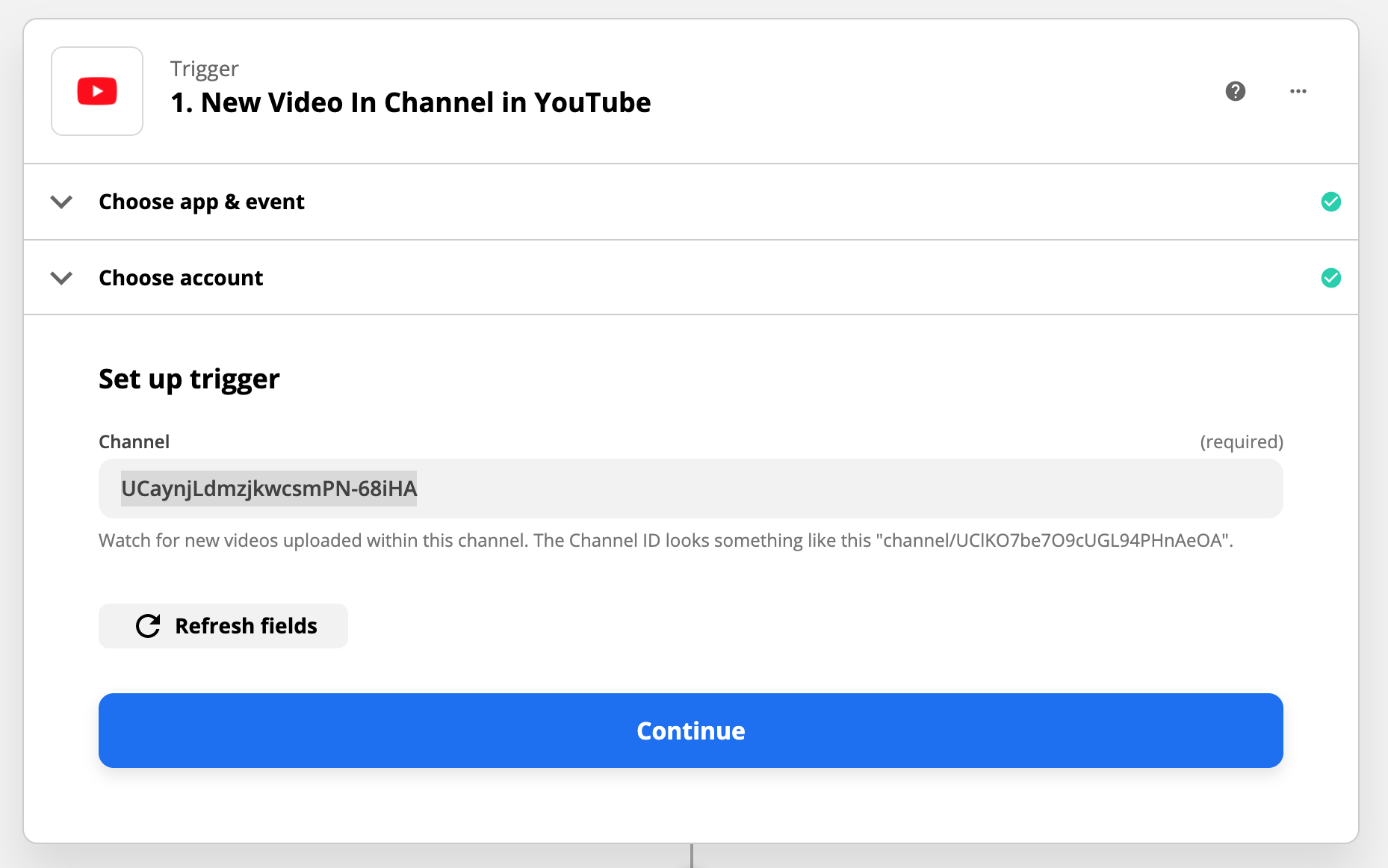Expand the Choose app & event chevron
1388x868 pixels.
click(61, 202)
